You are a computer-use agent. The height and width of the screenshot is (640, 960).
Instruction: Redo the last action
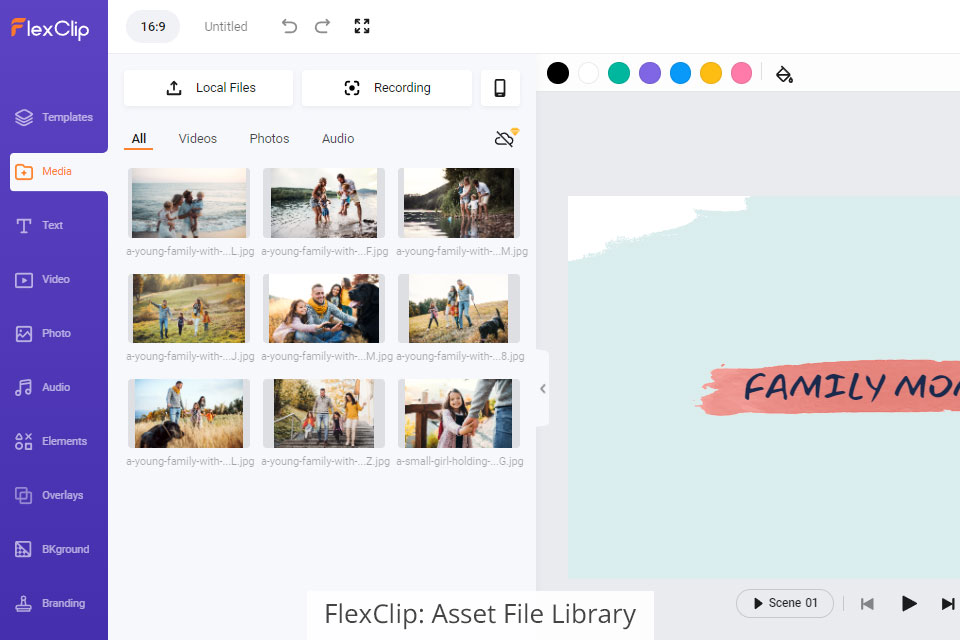(323, 26)
